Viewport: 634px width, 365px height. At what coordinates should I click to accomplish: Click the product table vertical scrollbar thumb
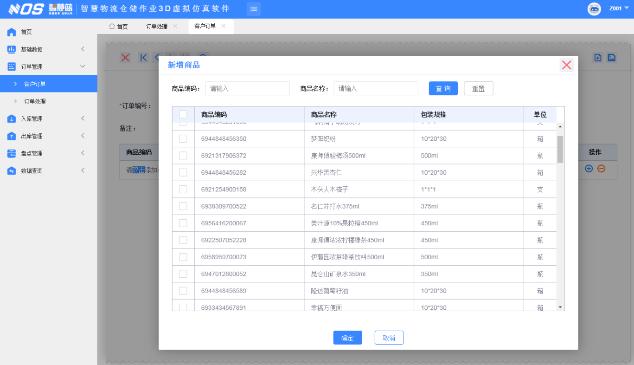coord(560,149)
